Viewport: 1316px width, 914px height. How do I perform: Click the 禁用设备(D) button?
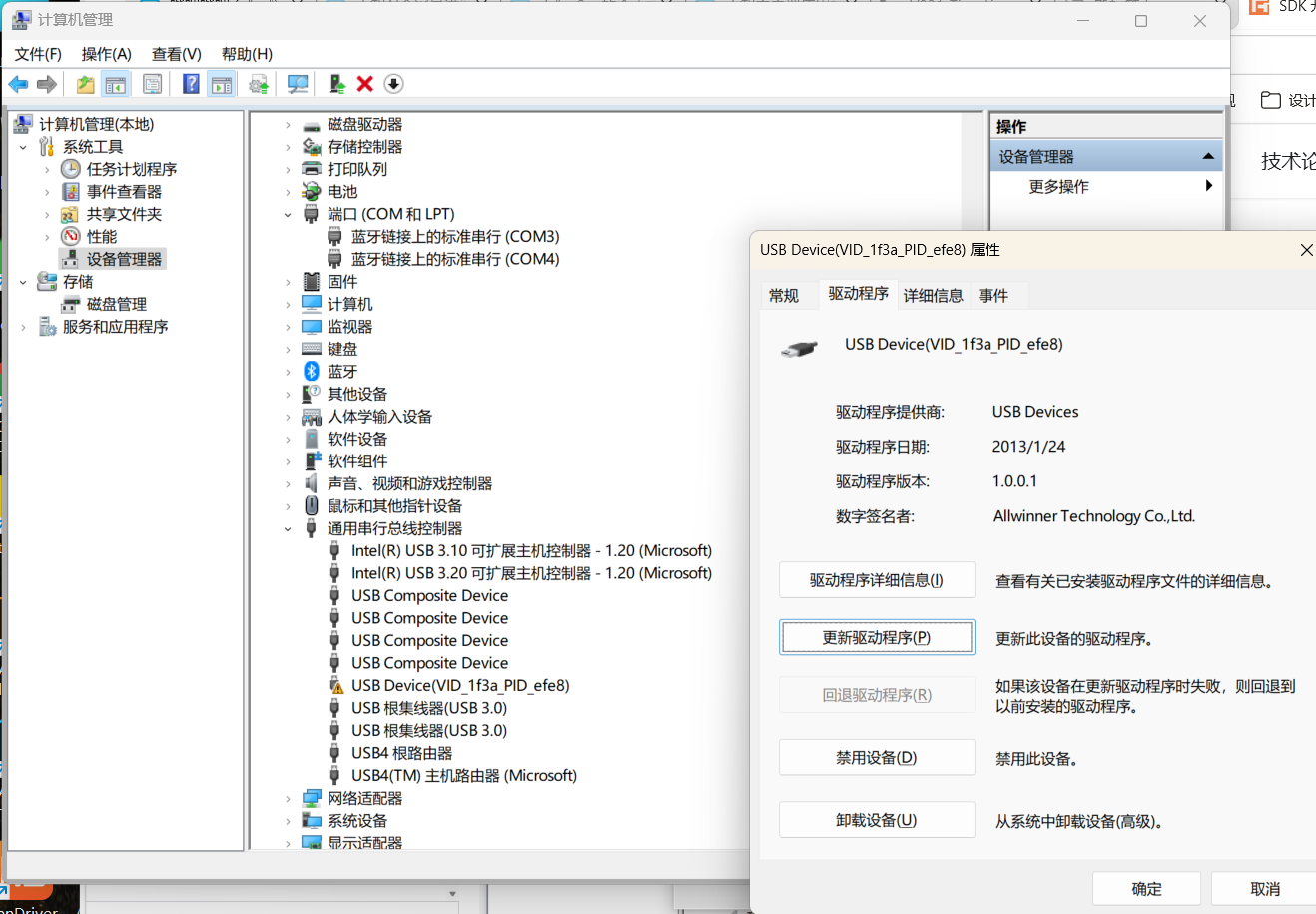click(877, 757)
